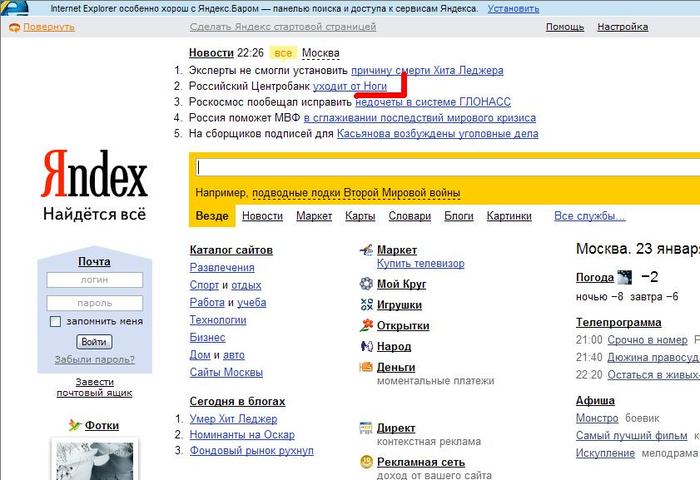Click the Маркет service icon
Screen dimensions: 700x480
click(366, 250)
